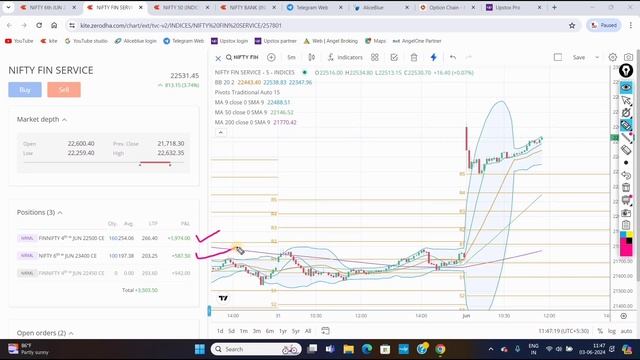Click the fullscreen rectangle icon
Image resolution: width=640 pixels, height=360 pixels.
click(x=558, y=58)
